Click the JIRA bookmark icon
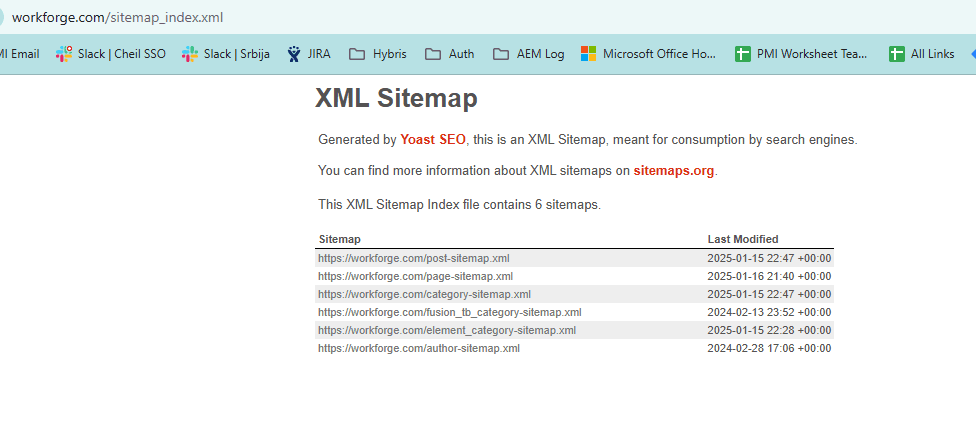Screen dimensions: 976x433 coord(294,54)
